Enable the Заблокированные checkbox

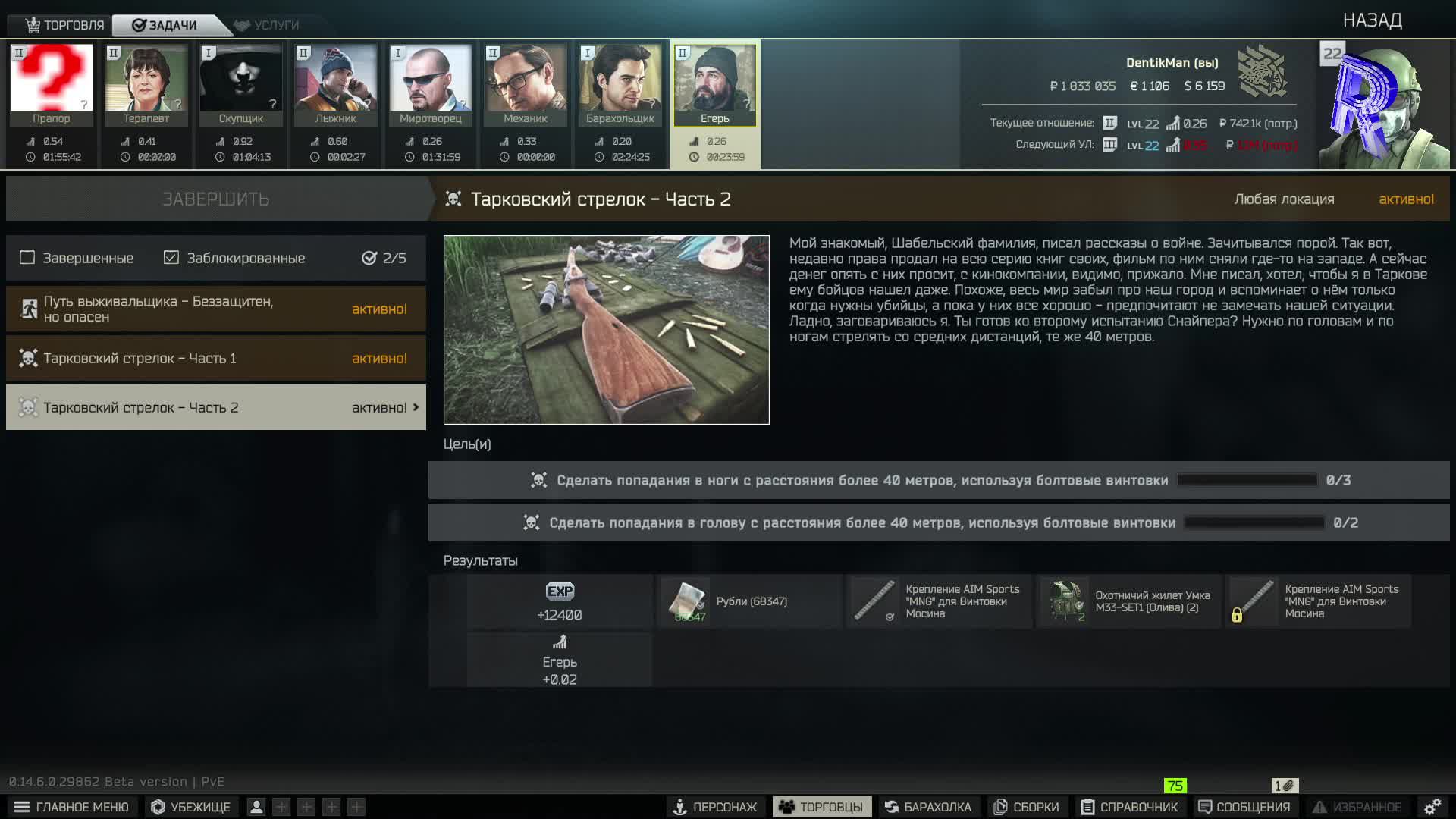(x=171, y=258)
